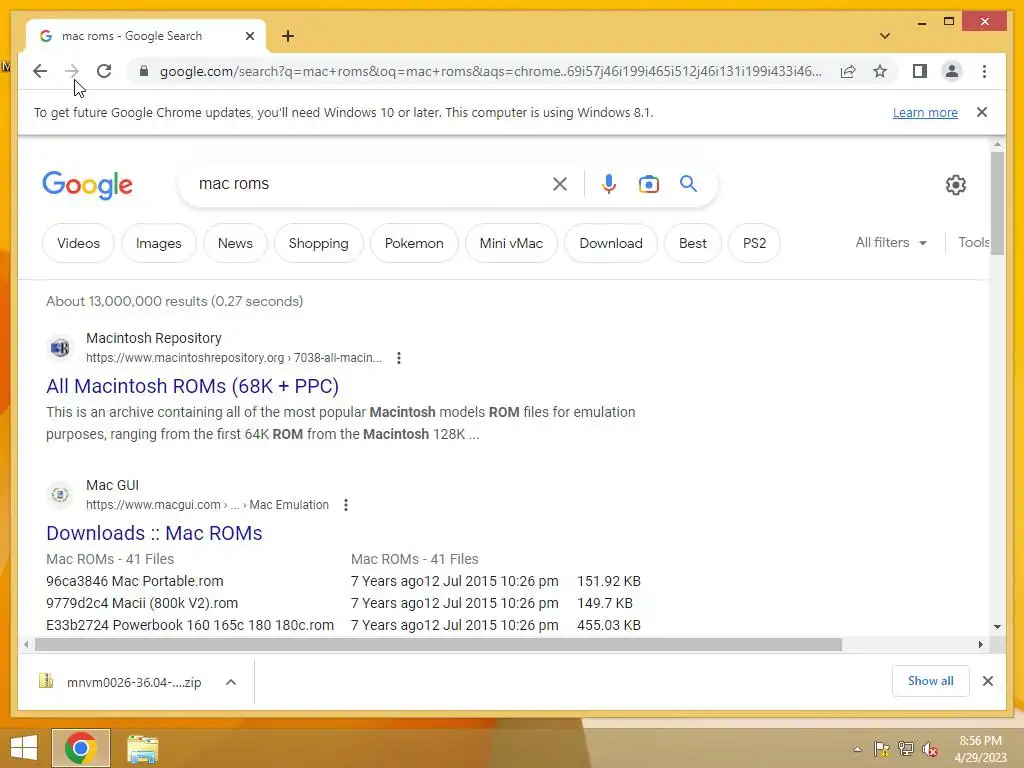Select the Pokemon filter chip

(x=414, y=243)
